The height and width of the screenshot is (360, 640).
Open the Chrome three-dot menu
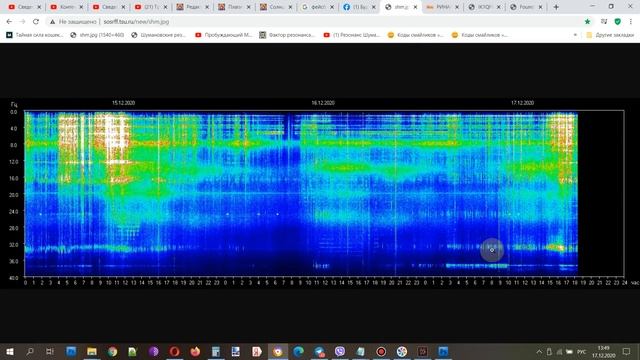(631, 22)
